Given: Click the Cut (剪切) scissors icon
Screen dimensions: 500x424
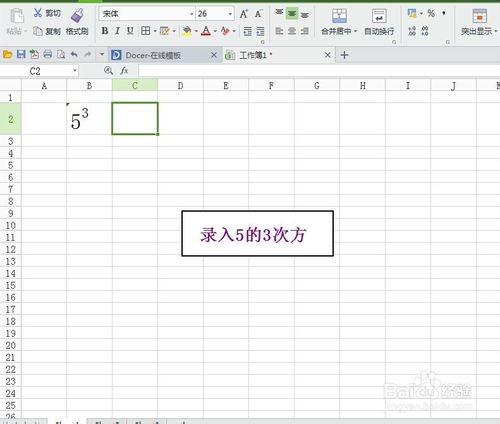Looking at the screenshot, I should point(38,13).
